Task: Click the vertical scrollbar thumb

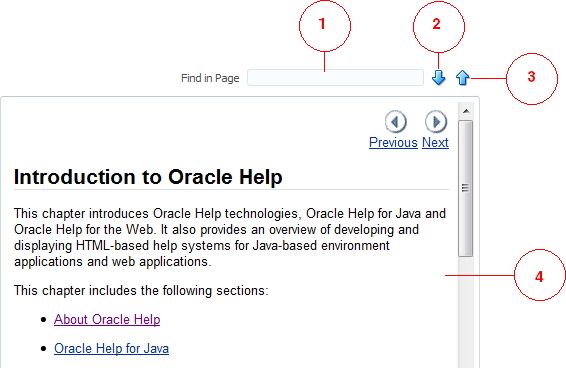Action: click(466, 189)
